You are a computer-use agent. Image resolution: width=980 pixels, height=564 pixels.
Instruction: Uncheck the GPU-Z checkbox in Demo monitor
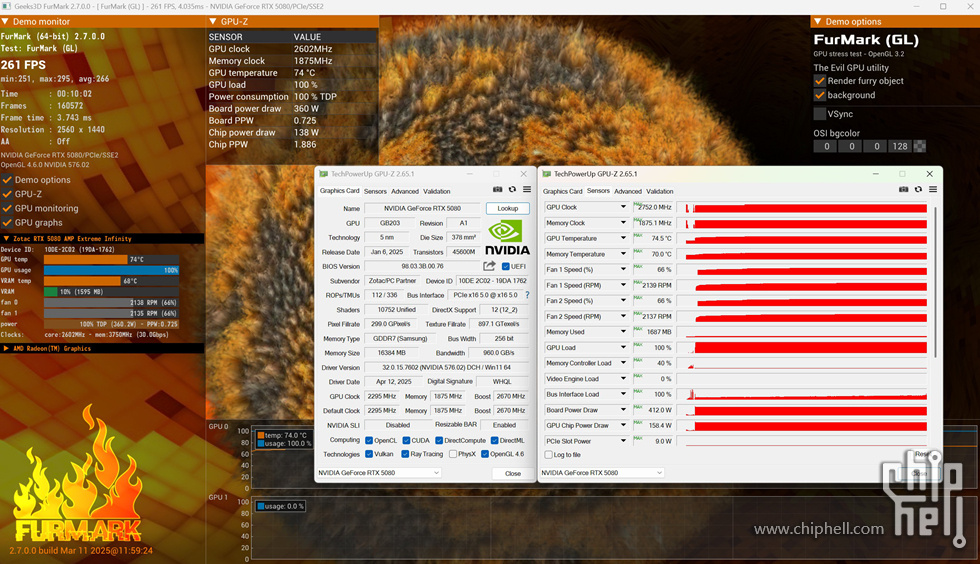pos(8,194)
